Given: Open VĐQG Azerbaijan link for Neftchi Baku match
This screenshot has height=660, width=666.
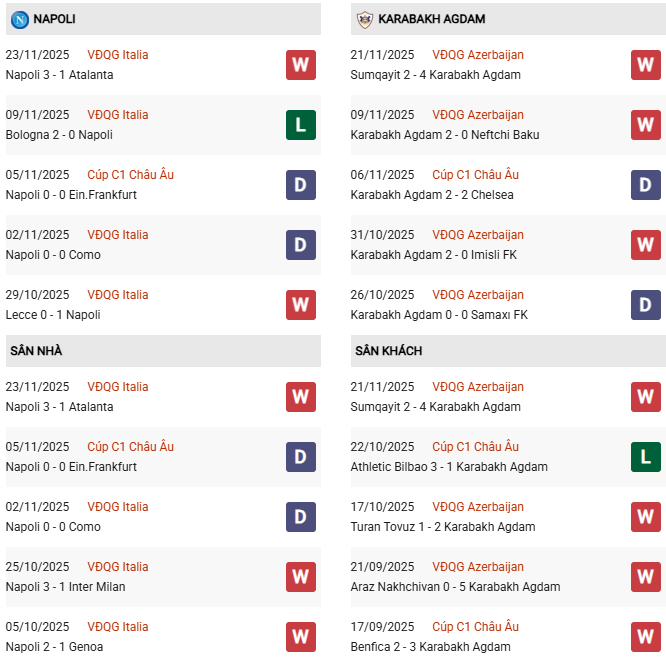Looking at the screenshot, I should [x=478, y=115].
